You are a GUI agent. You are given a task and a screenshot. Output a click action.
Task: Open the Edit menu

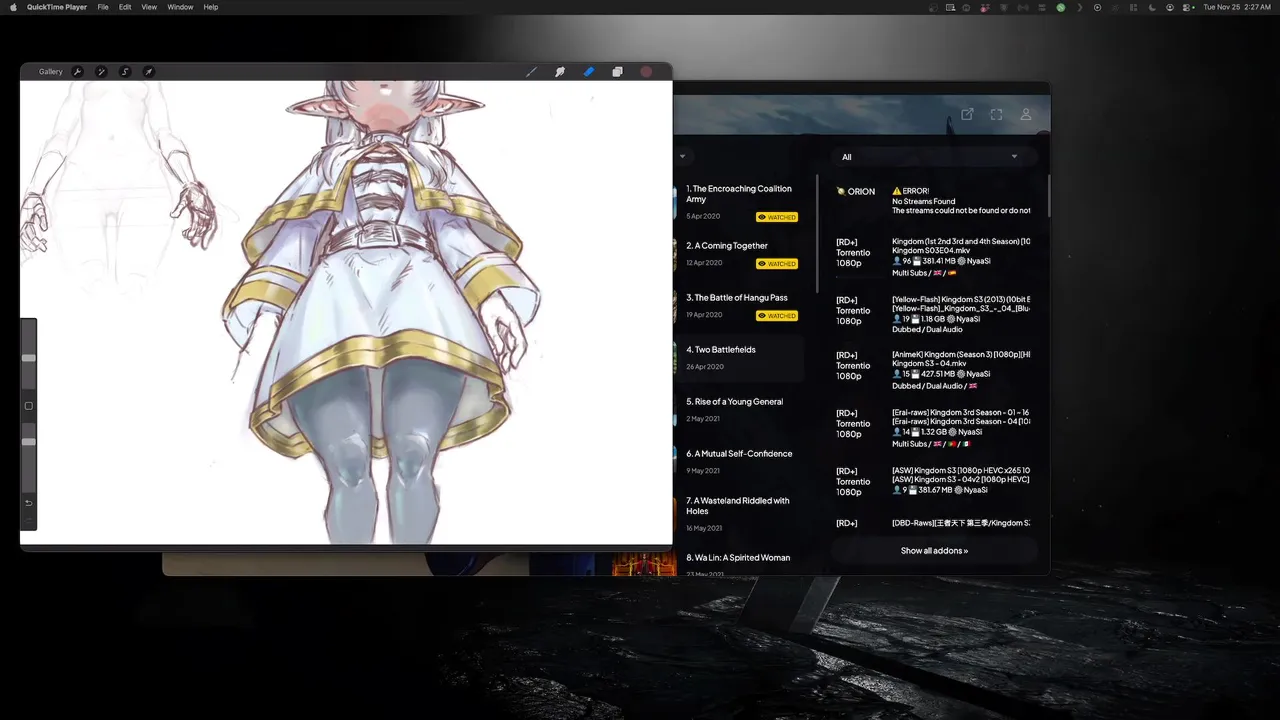(125, 7)
